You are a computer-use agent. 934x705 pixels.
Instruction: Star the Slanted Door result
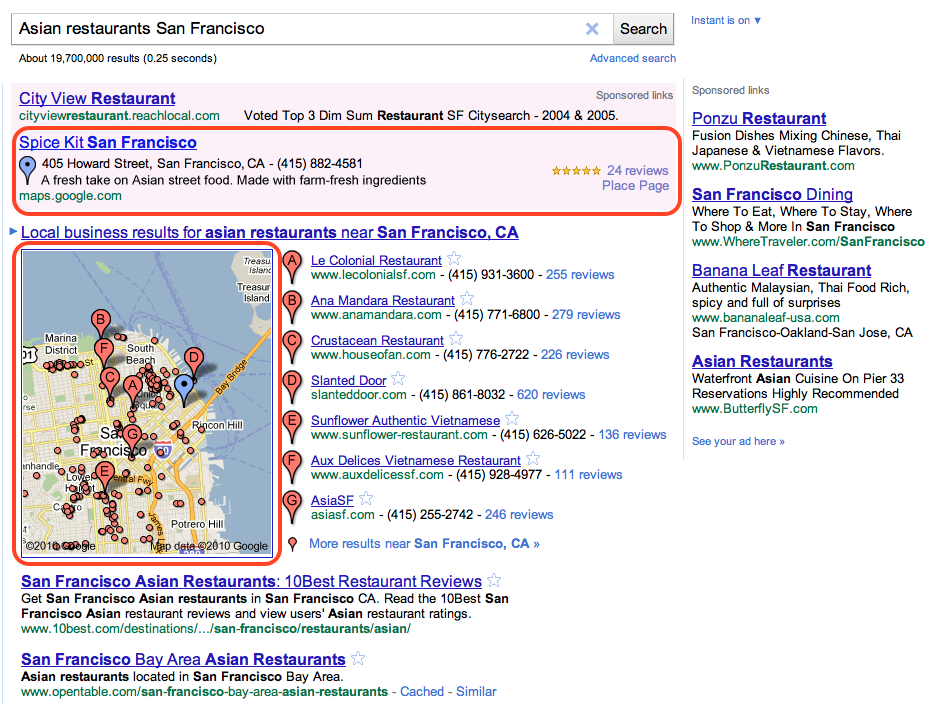point(398,378)
